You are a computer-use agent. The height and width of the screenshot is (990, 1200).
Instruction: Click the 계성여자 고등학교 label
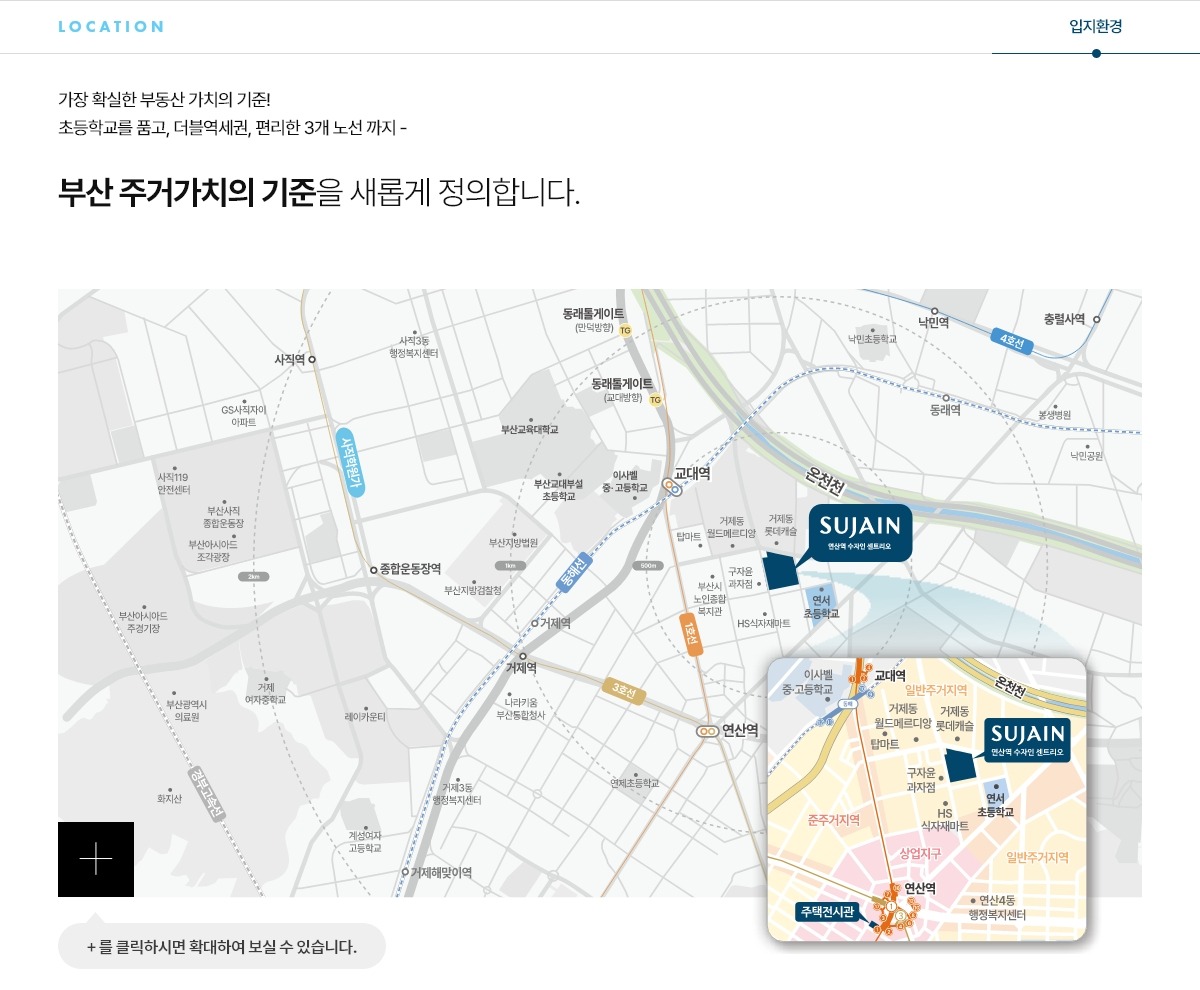pyautogui.click(x=365, y=841)
